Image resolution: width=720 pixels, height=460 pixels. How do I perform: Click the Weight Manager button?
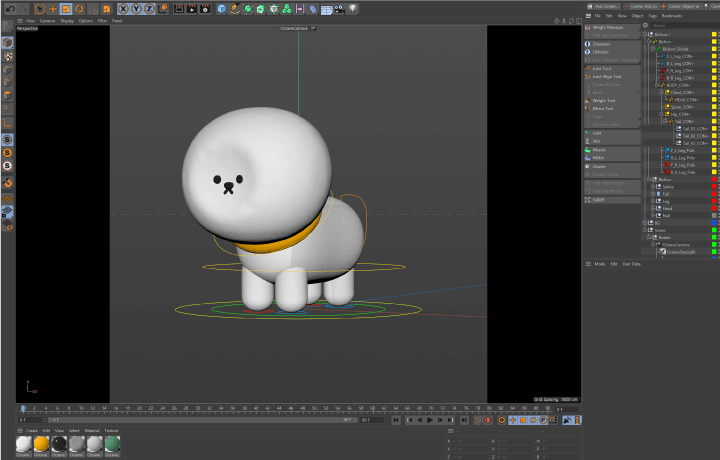[x=613, y=28]
